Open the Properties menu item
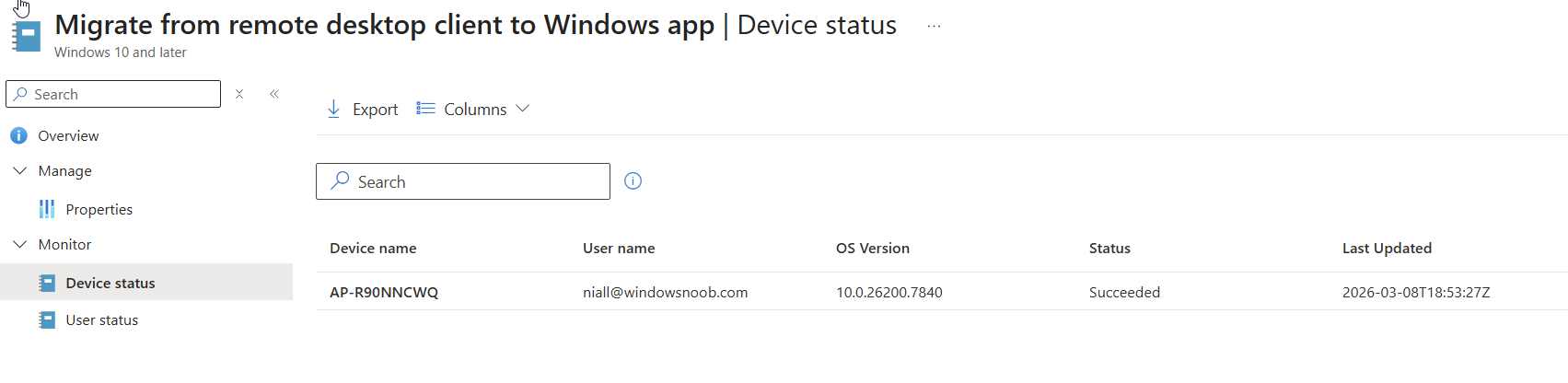The image size is (1568, 383). 99,209
